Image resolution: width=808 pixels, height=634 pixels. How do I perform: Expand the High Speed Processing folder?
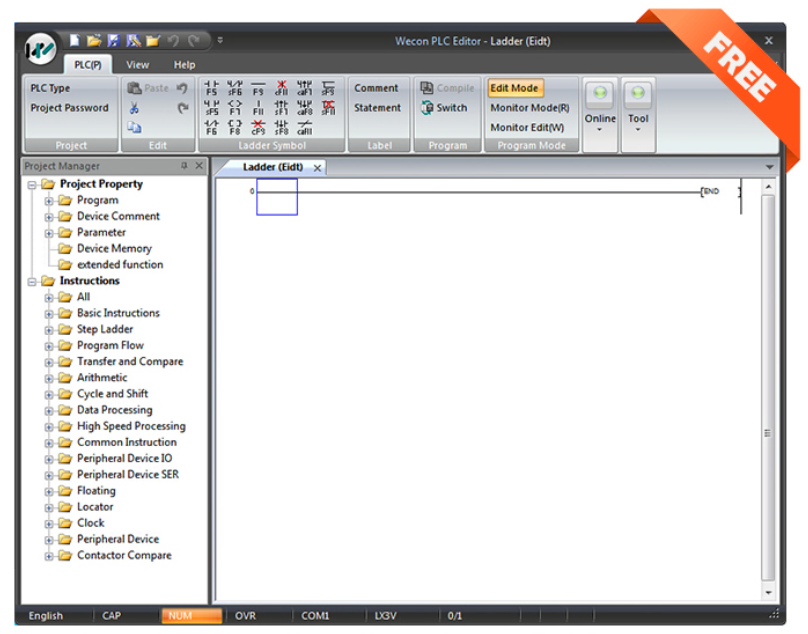pos(48,427)
